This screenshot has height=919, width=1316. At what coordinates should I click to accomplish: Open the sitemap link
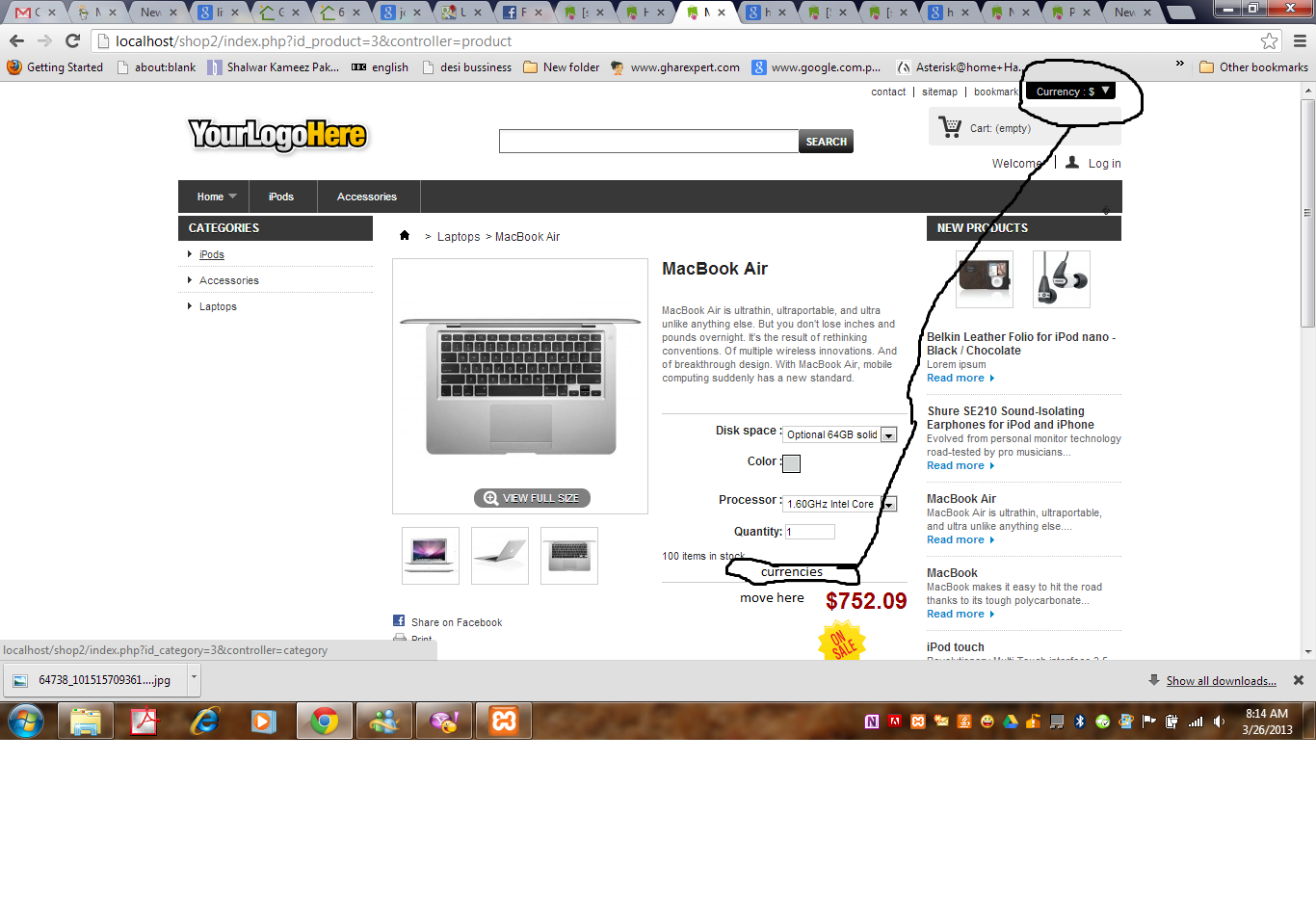[x=939, y=92]
